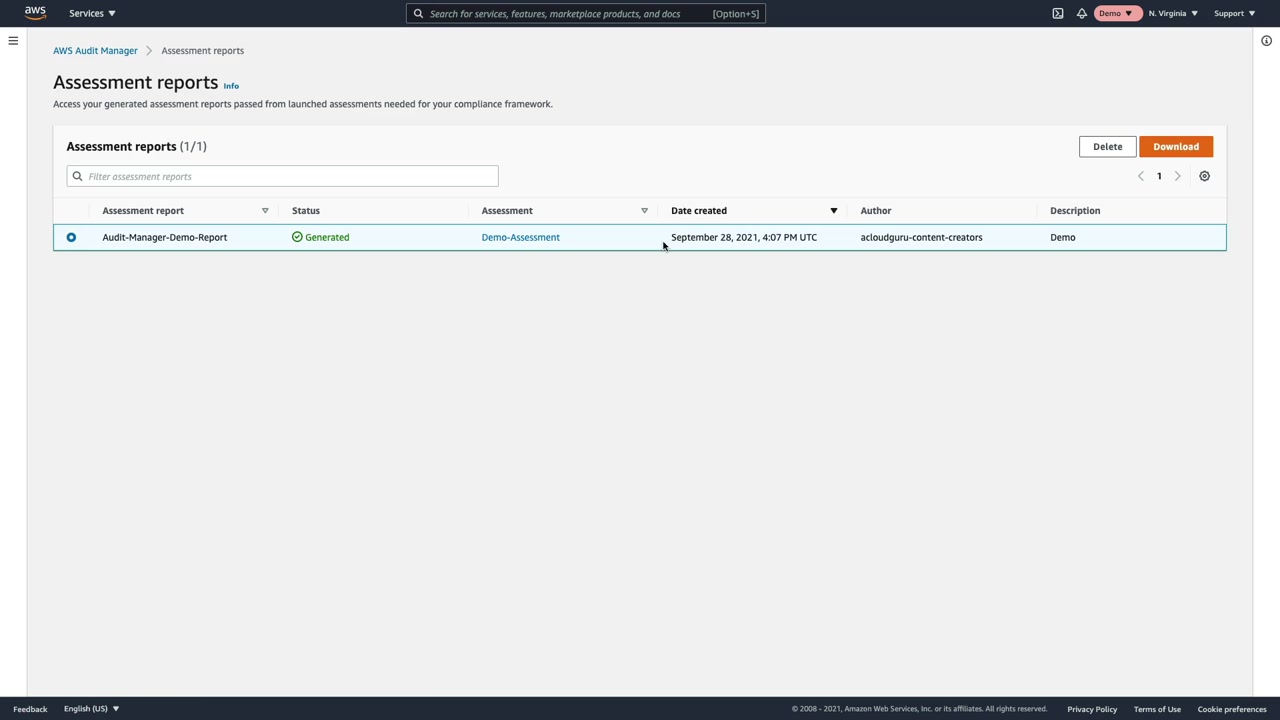
Task: Open the notifications bell
Action: point(1082,13)
